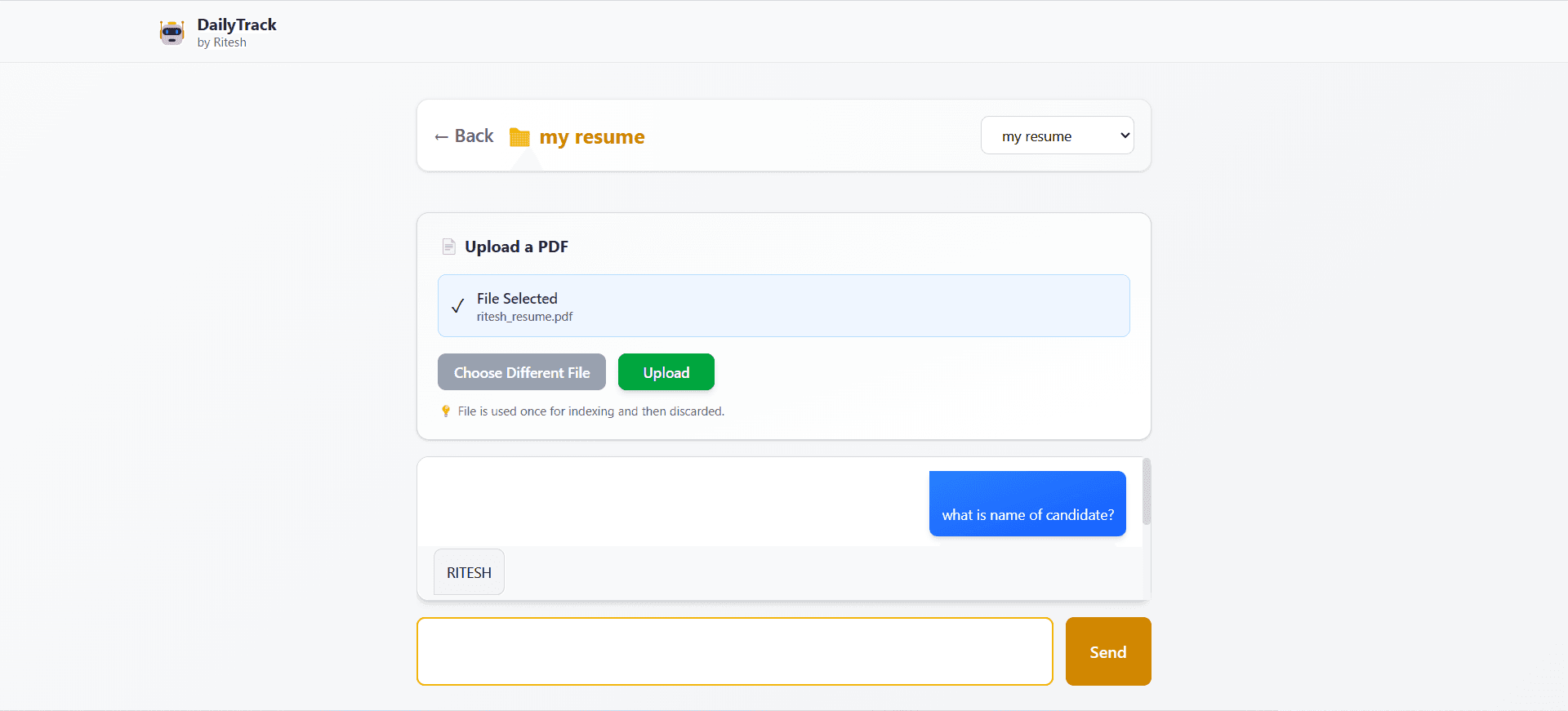The width and height of the screenshot is (1568, 711).
Task: Go back using the Back link
Action: [x=464, y=136]
